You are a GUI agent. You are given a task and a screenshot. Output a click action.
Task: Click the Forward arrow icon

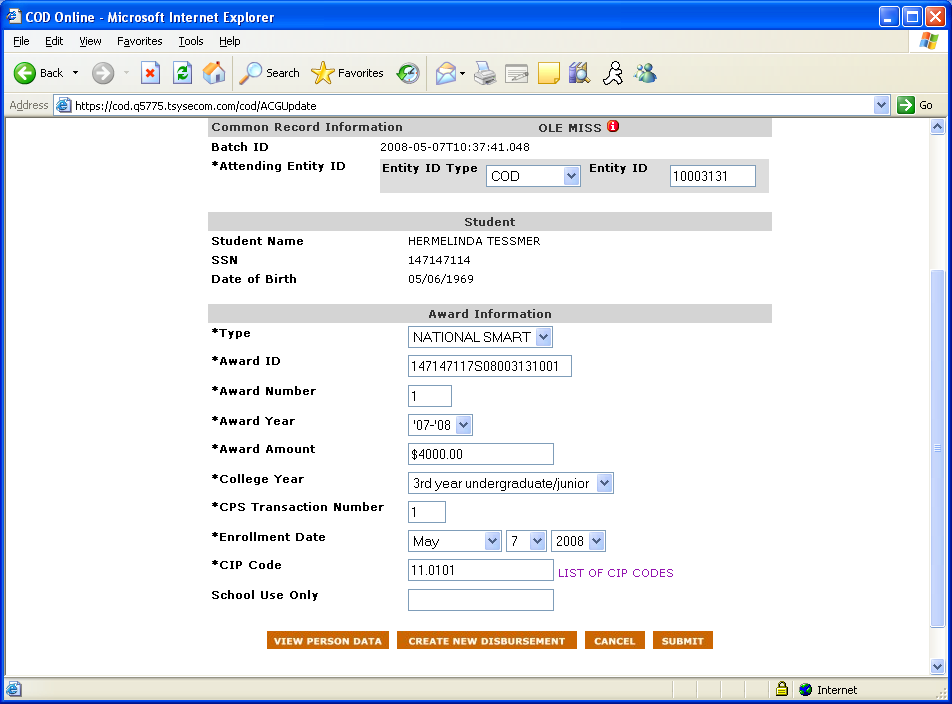tap(103, 73)
